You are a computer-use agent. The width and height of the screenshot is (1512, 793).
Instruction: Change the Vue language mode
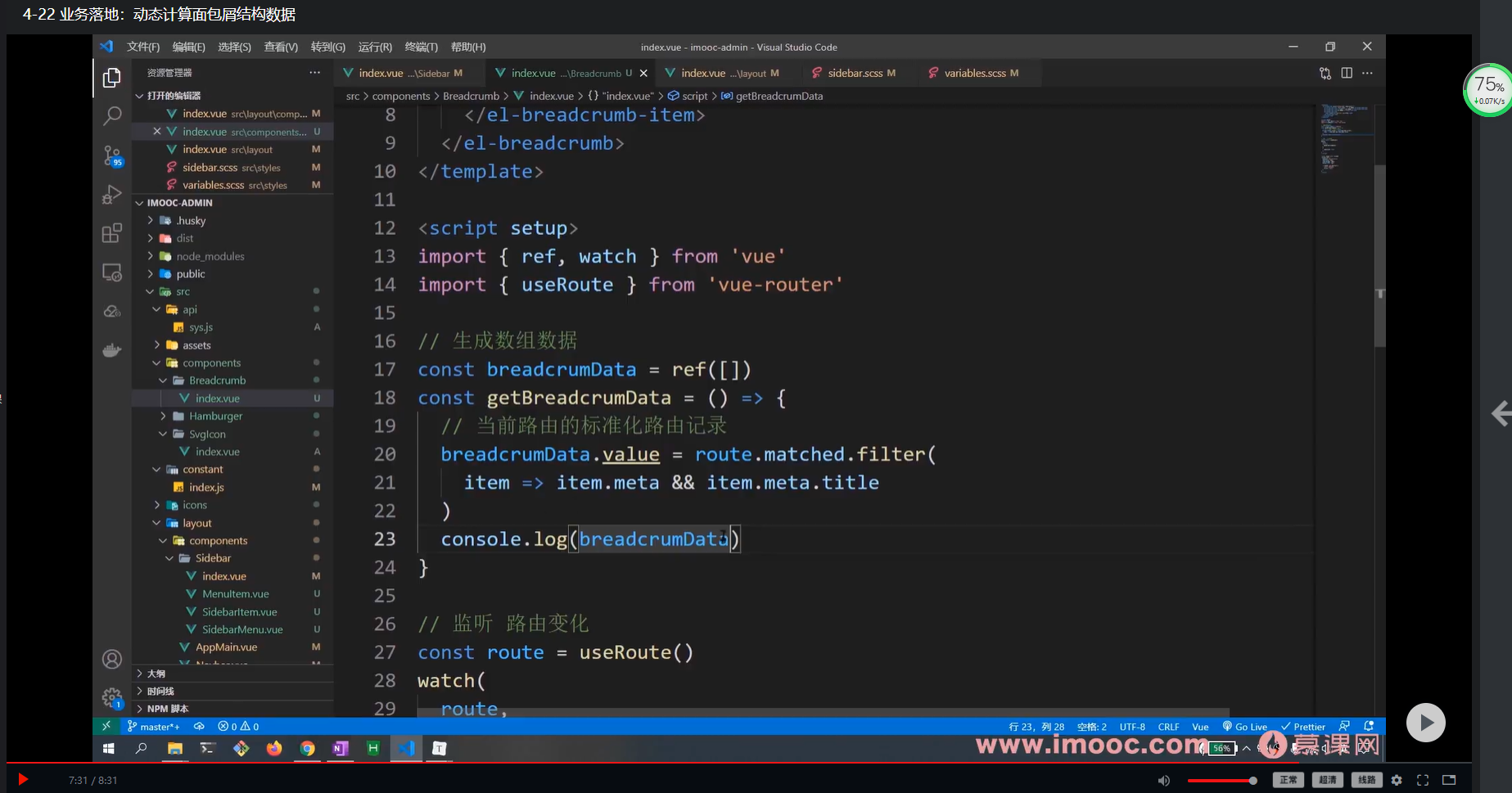1200,726
